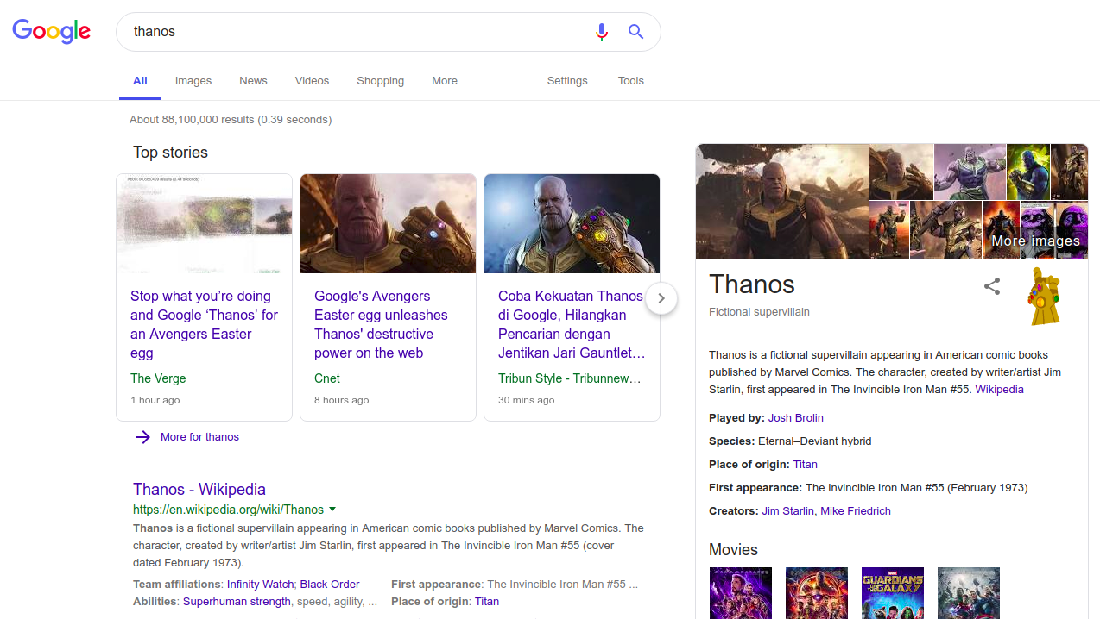Open Jim Starlin creator link
This screenshot has height=619, width=1100.
tap(788, 511)
